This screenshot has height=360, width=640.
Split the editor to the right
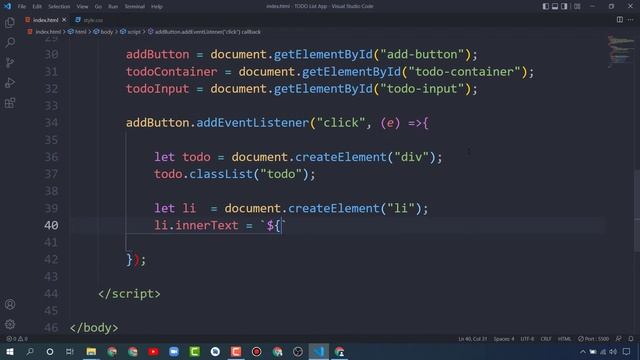tap(620, 20)
